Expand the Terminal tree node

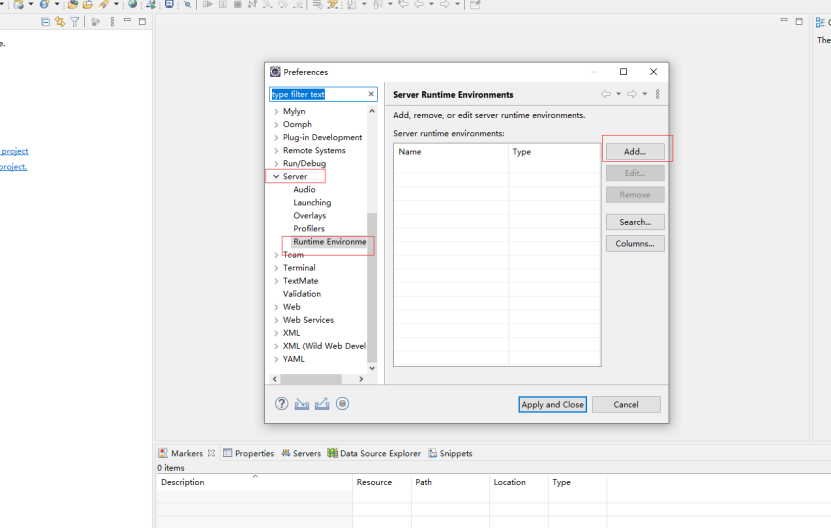coord(276,268)
